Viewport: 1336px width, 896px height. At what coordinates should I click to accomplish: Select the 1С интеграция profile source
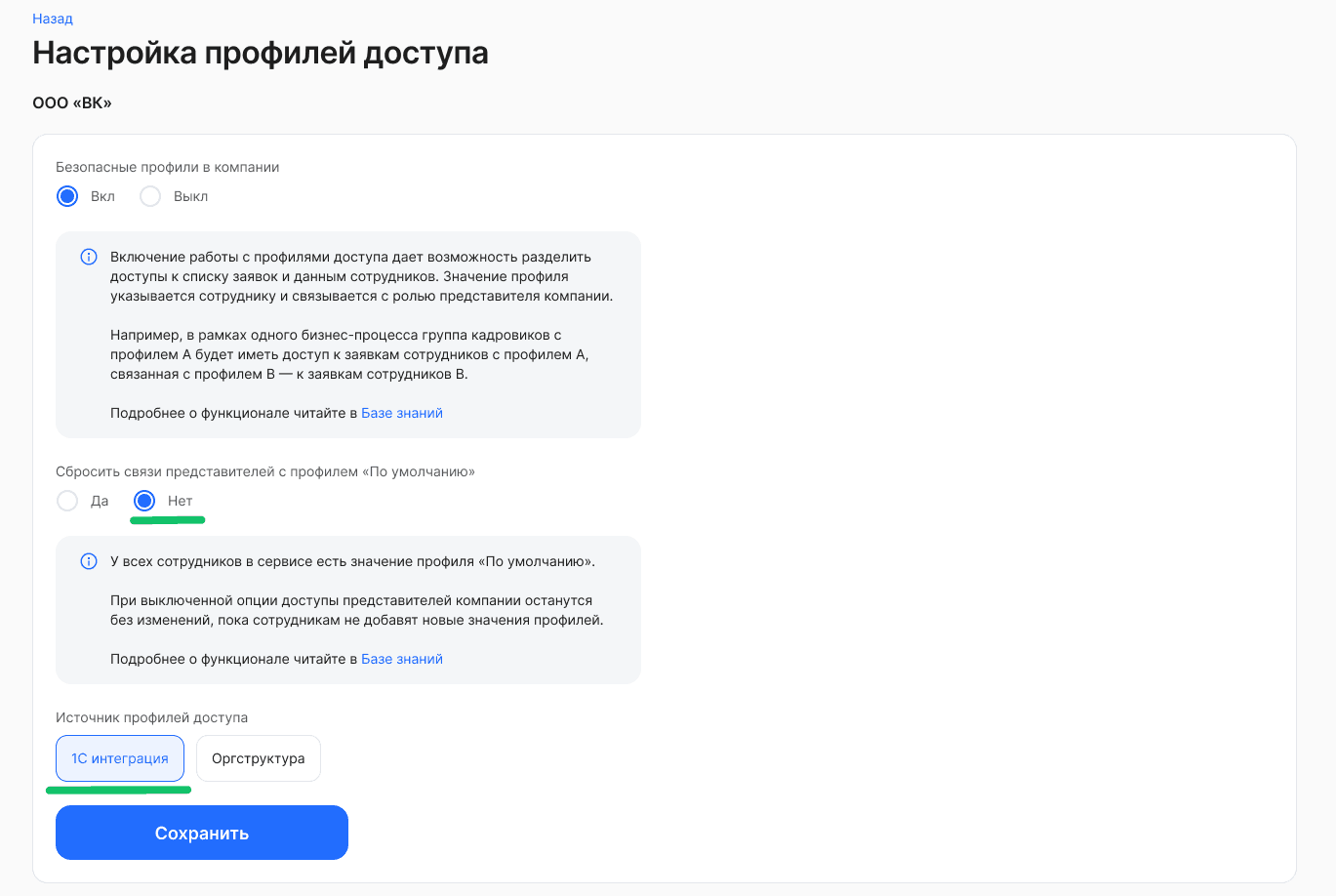(119, 757)
